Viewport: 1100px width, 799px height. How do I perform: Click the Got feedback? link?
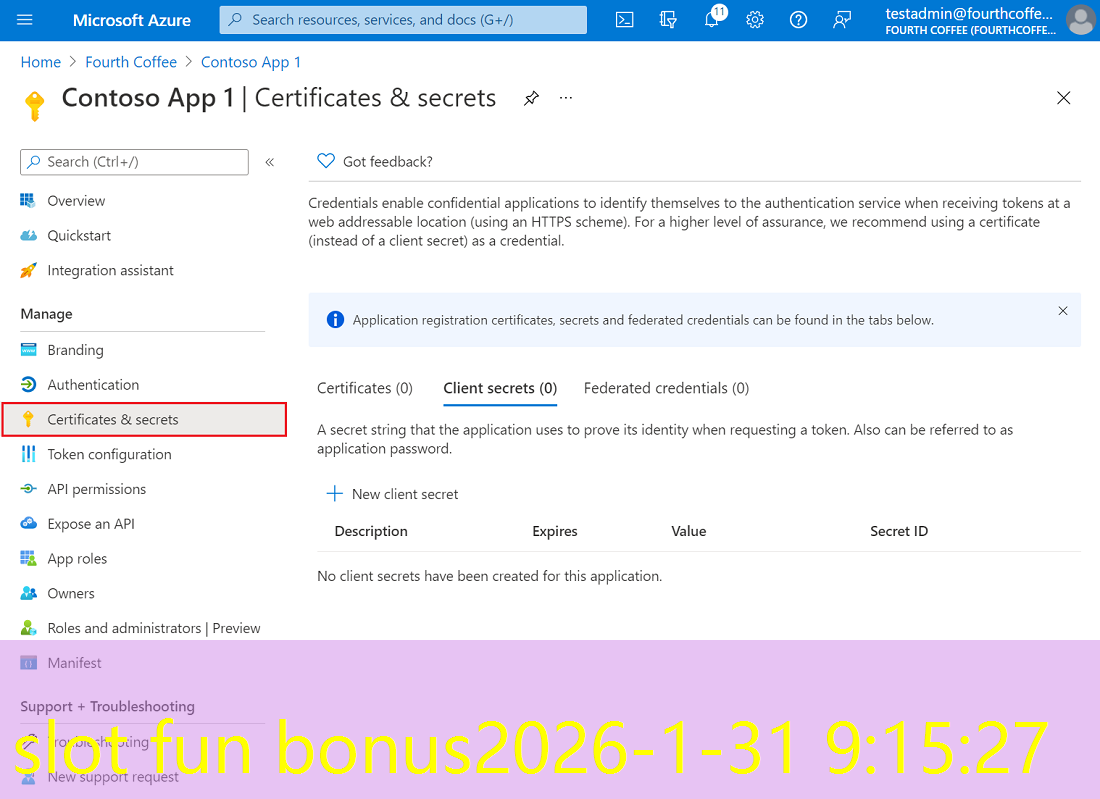click(x=387, y=161)
